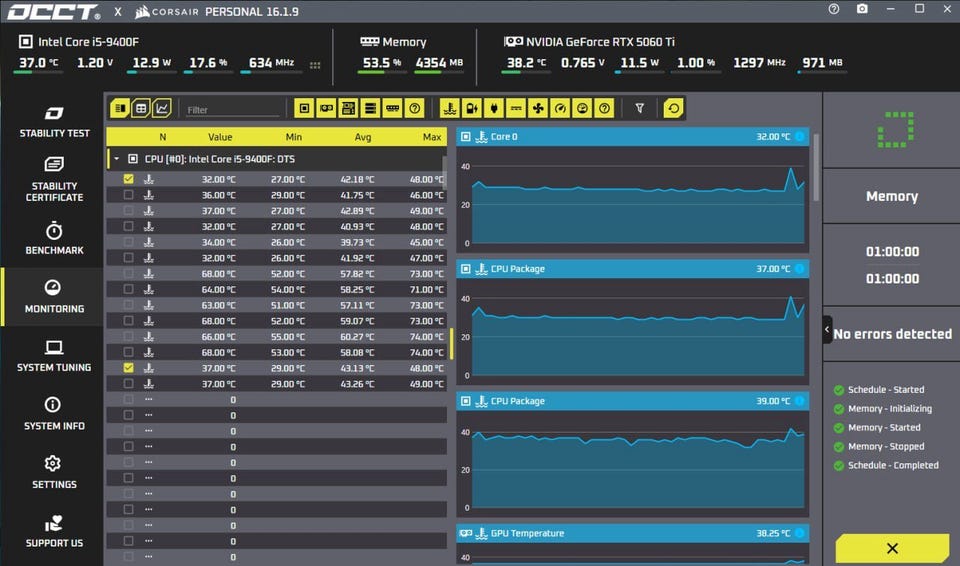Click the funnel filter icon

pos(639,108)
